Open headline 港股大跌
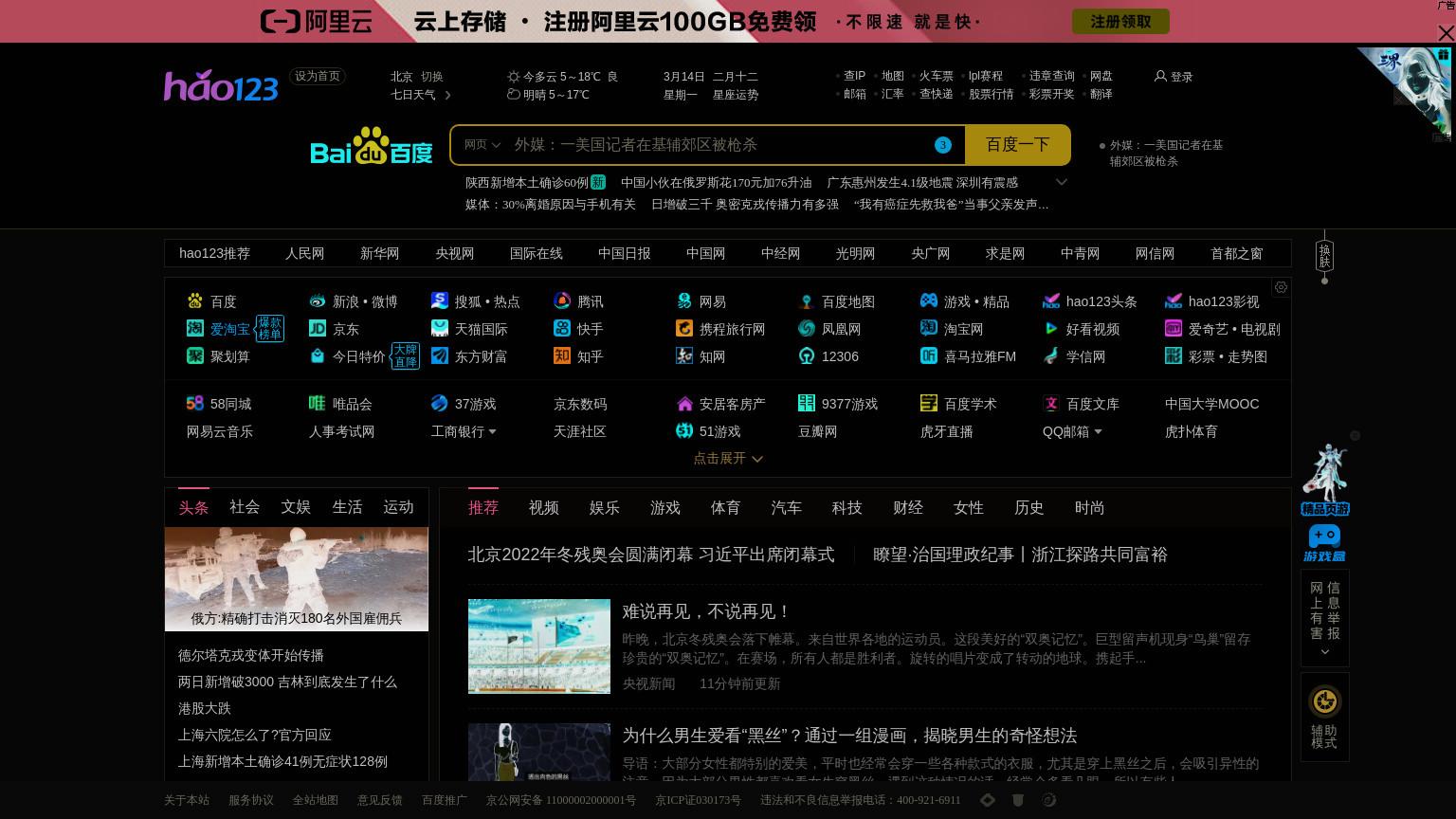 click(205, 708)
